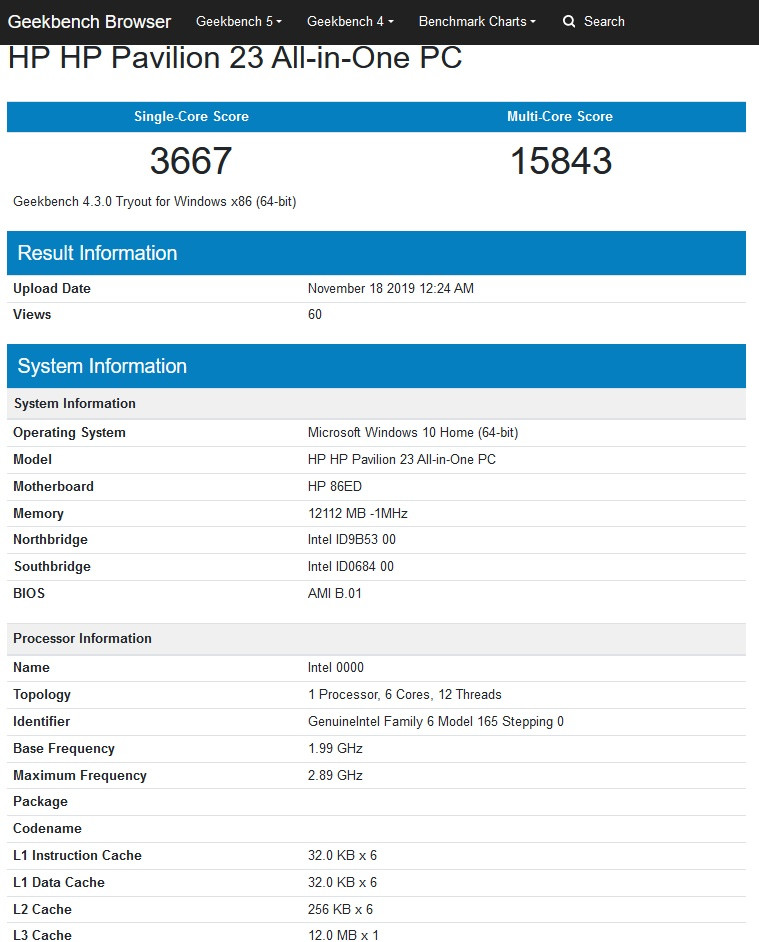Click the Result Information section heading
This screenshot has width=759, height=942.
tap(97, 253)
